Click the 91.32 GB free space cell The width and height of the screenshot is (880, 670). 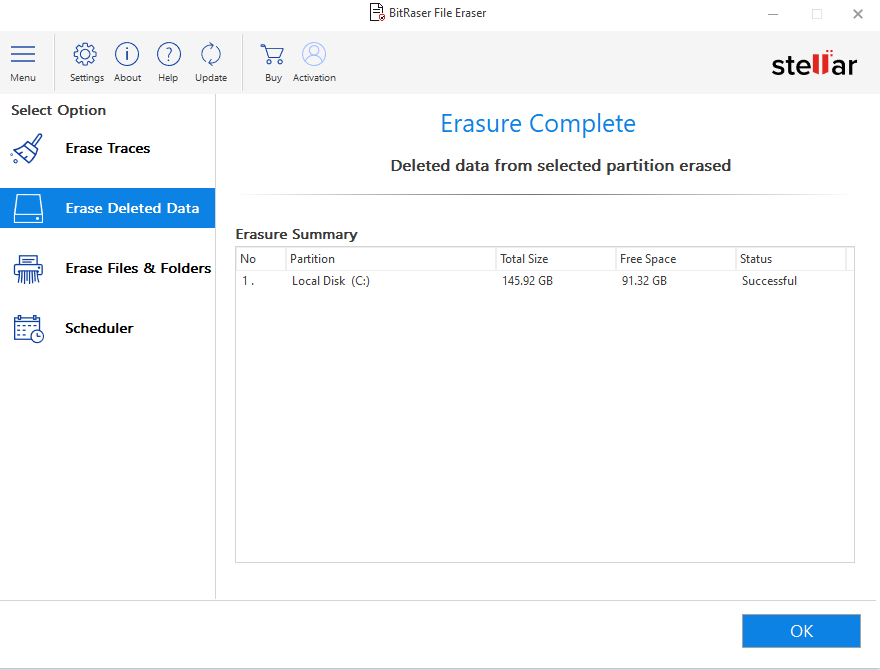pyautogui.click(x=644, y=281)
